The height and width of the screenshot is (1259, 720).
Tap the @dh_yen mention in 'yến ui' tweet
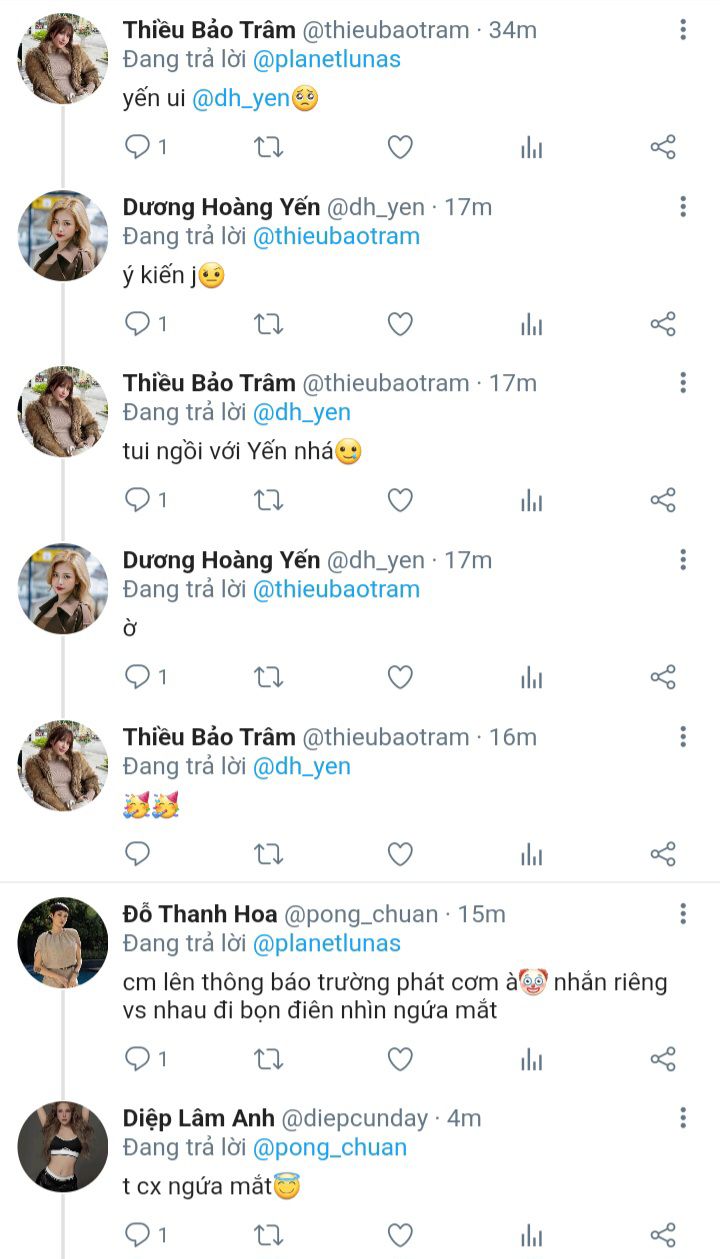coord(240,98)
